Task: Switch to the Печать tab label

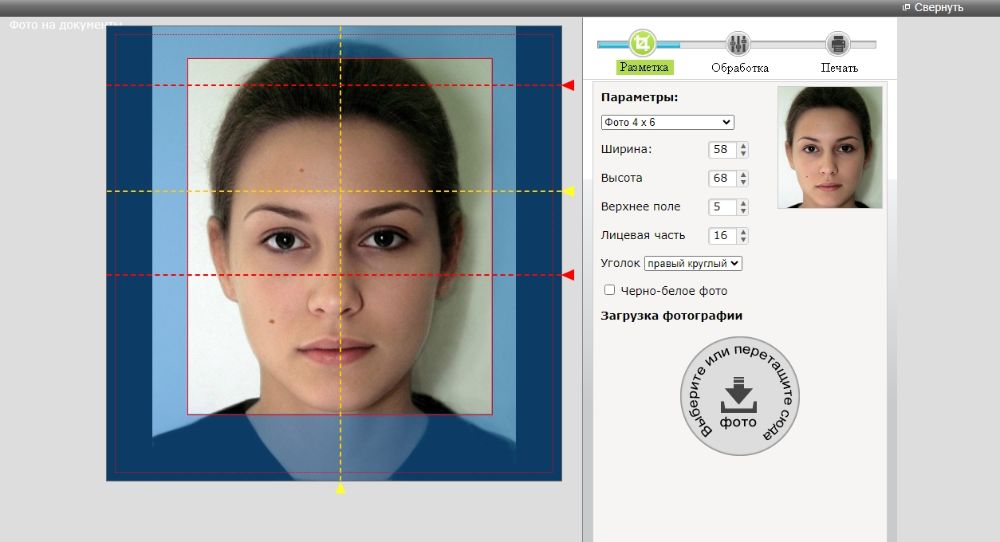Action: coord(839,68)
